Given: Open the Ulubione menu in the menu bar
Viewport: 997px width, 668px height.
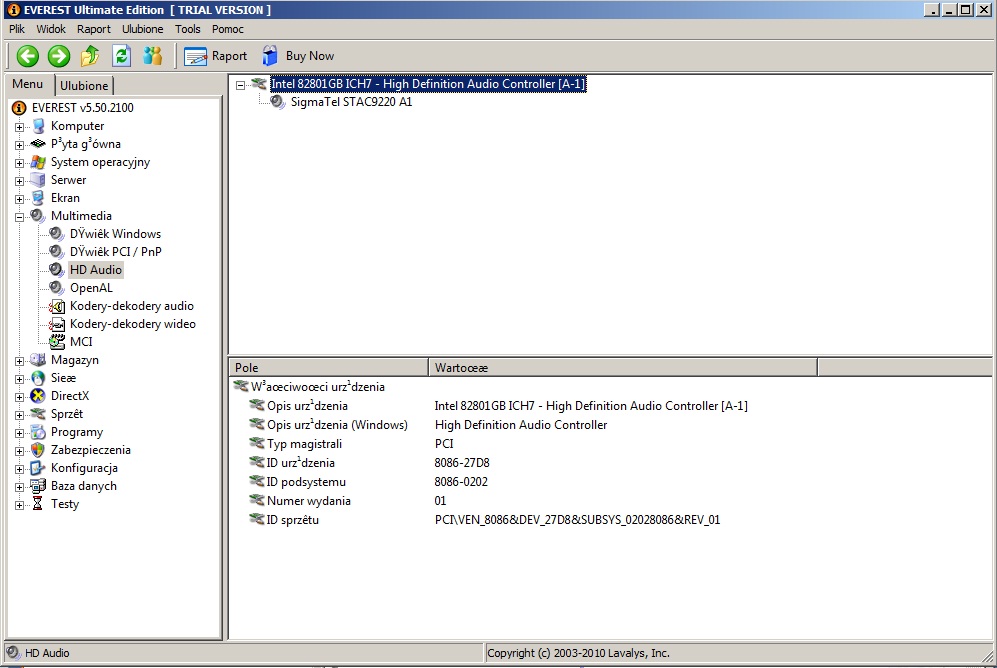Looking at the screenshot, I should [x=142, y=29].
